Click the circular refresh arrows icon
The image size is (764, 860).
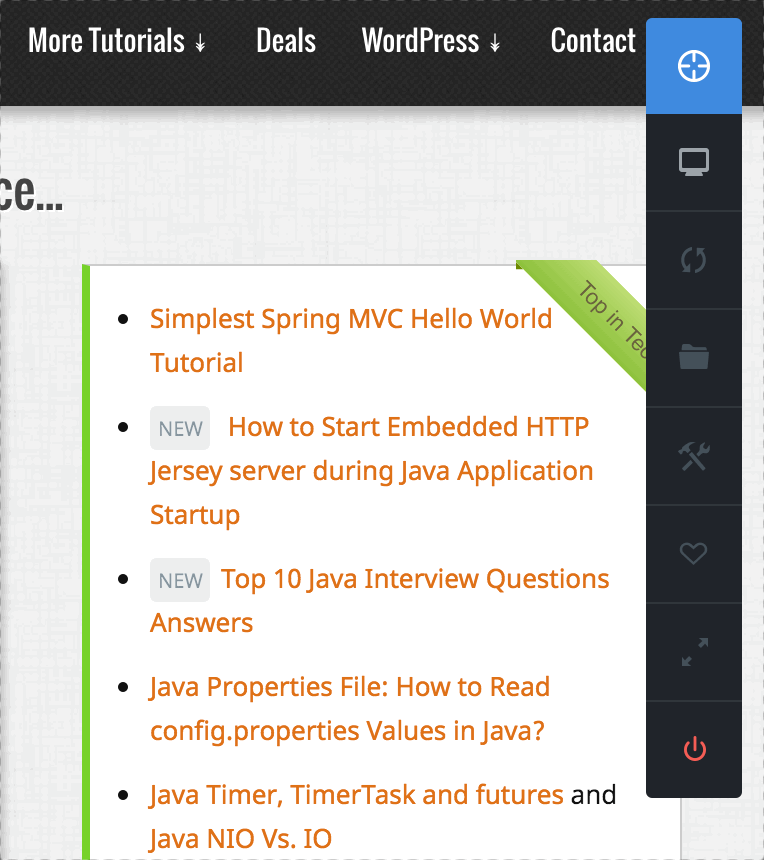pos(693,260)
